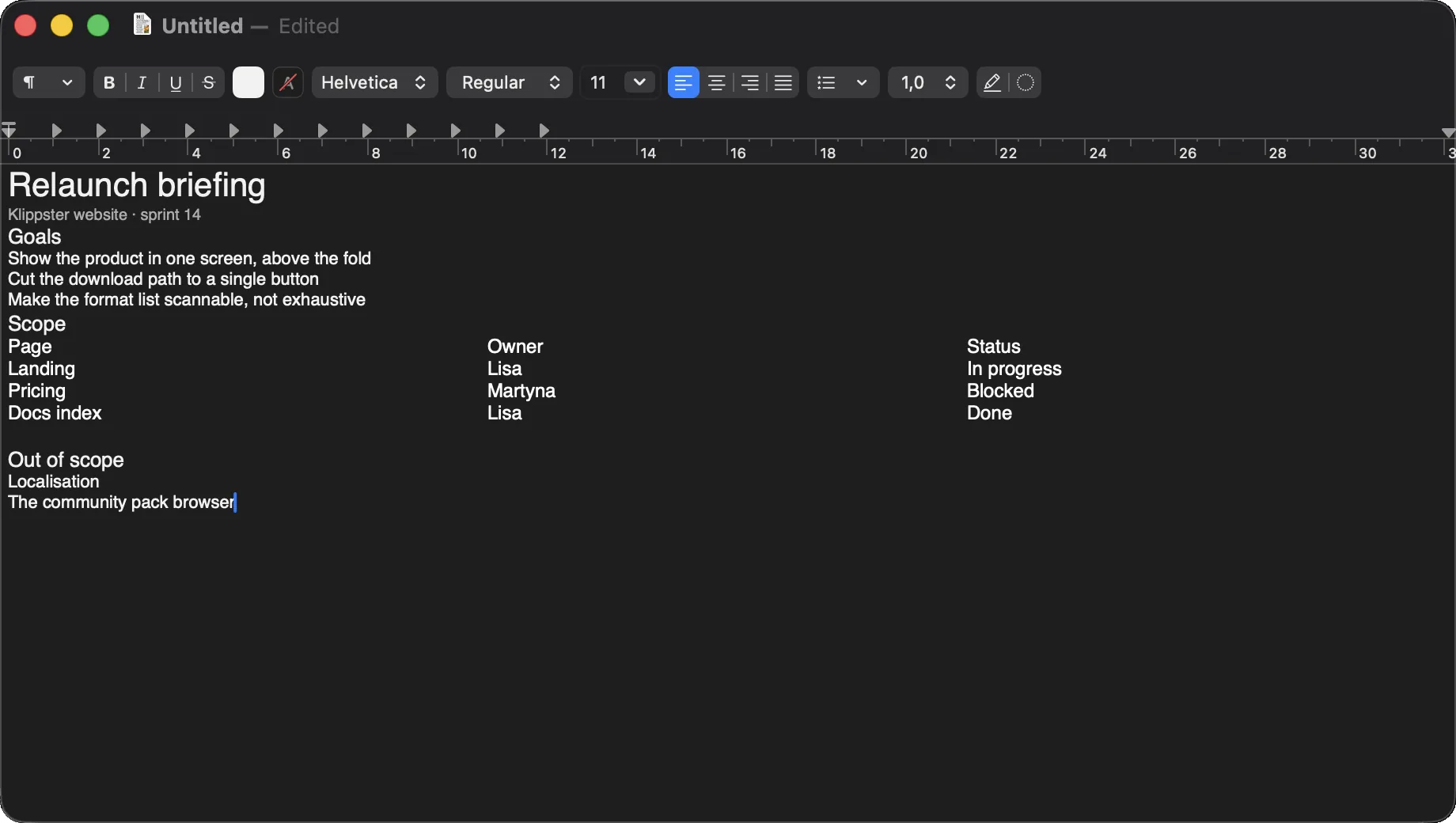
Task: Open the paragraph styles menu
Action: pos(48,82)
